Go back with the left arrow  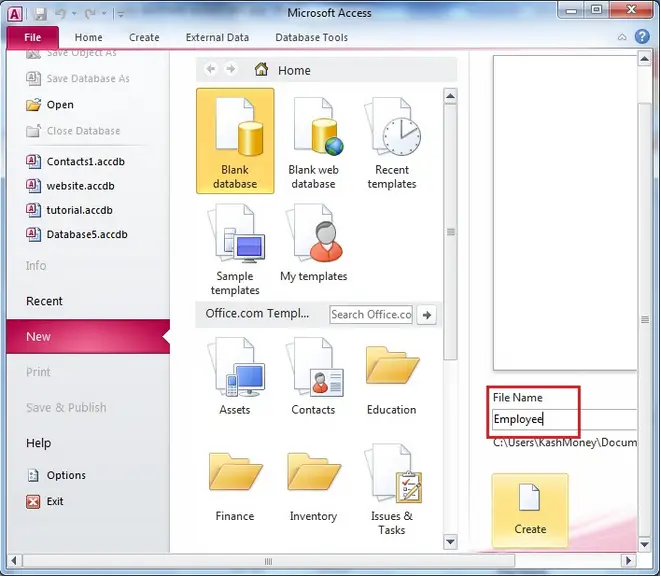[211, 69]
